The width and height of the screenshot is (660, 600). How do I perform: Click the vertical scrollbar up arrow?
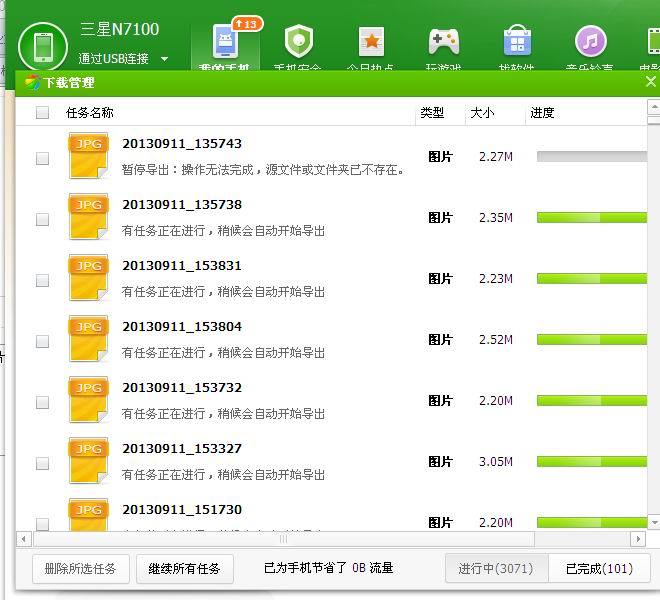point(654,107)
